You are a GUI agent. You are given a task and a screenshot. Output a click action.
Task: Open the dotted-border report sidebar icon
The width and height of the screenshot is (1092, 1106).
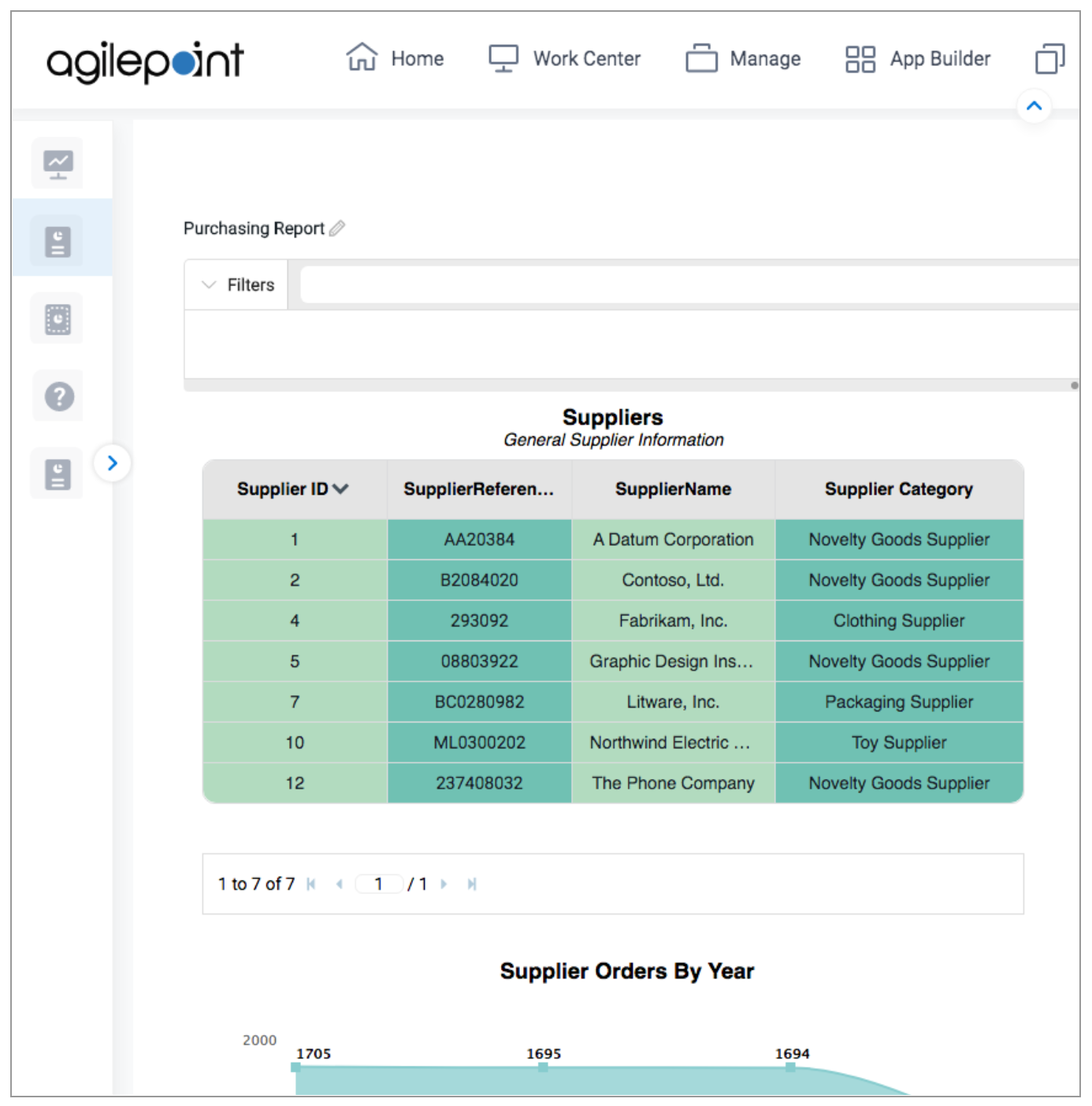(58, 319)
